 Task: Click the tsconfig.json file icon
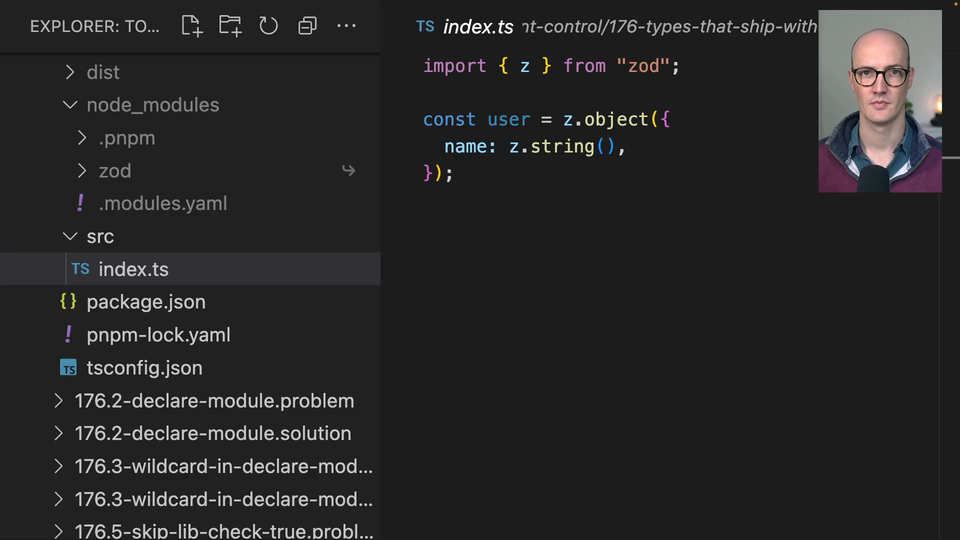(68, 368)
